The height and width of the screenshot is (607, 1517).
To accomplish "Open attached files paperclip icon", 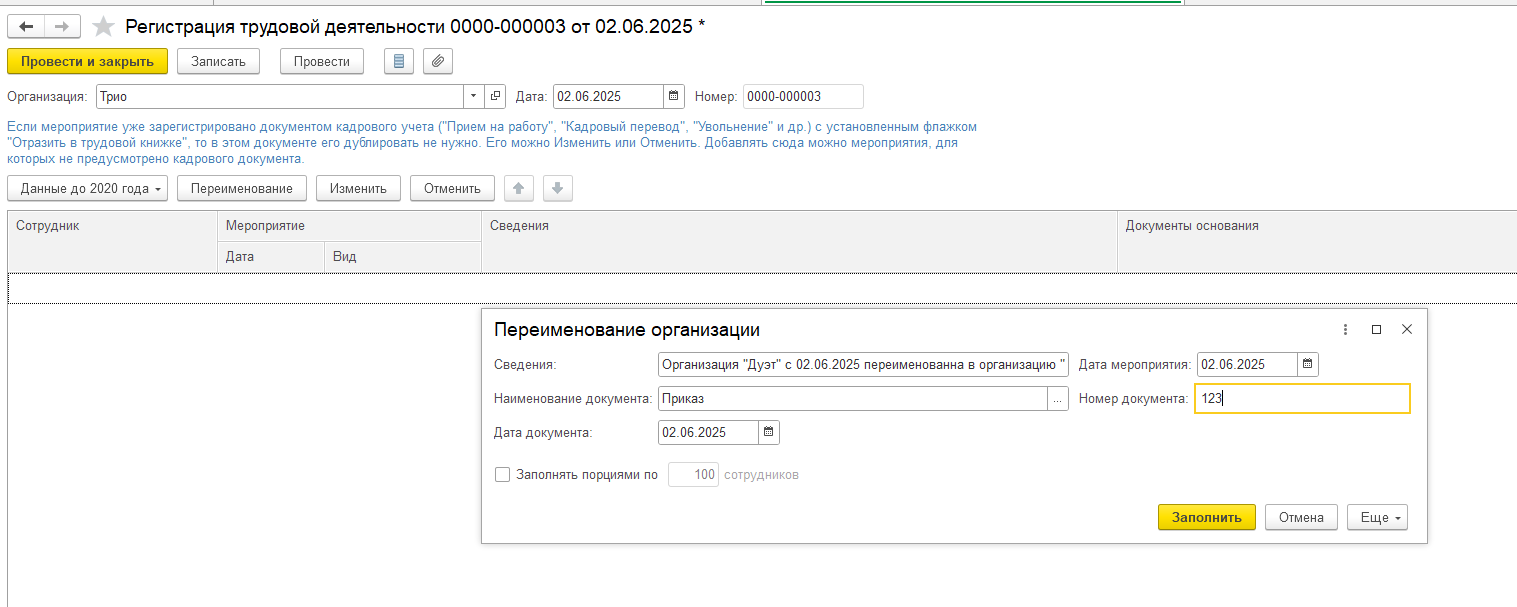I will pos(437,61).
